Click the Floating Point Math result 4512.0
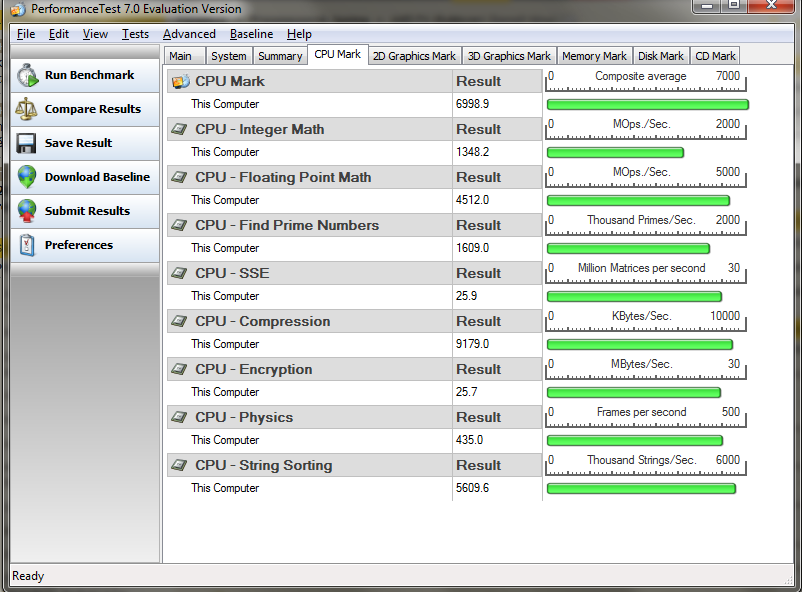The image size is (802, 592). (x=472, y=200)
